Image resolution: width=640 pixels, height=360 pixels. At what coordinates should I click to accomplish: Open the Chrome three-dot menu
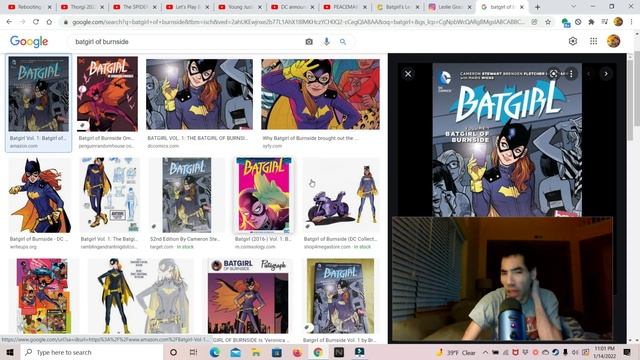point(631,22)
